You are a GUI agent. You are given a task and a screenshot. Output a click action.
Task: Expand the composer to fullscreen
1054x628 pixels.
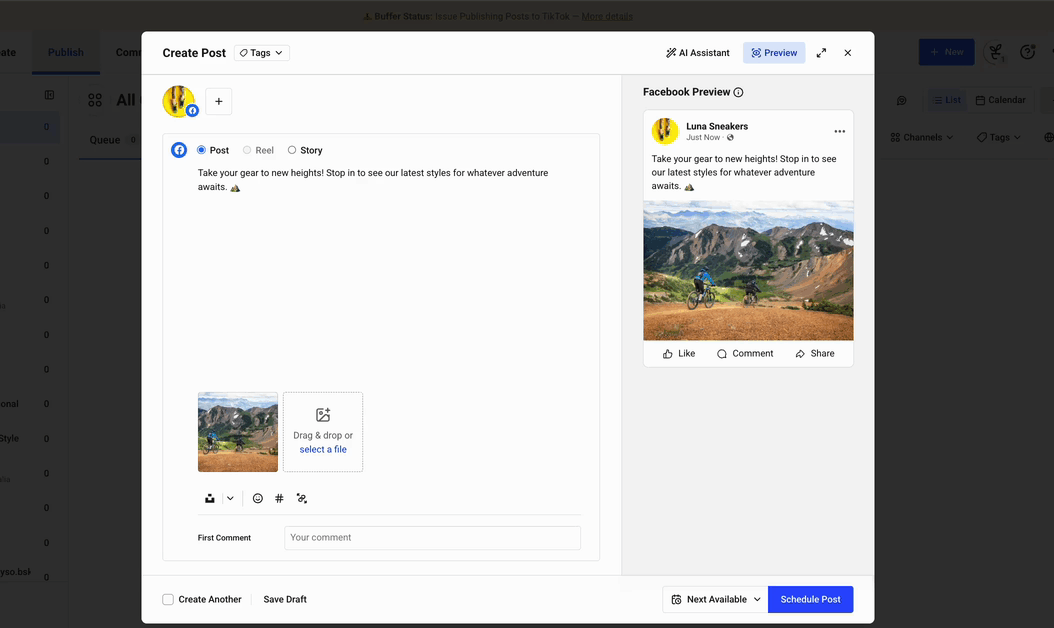tap(821, 52)
